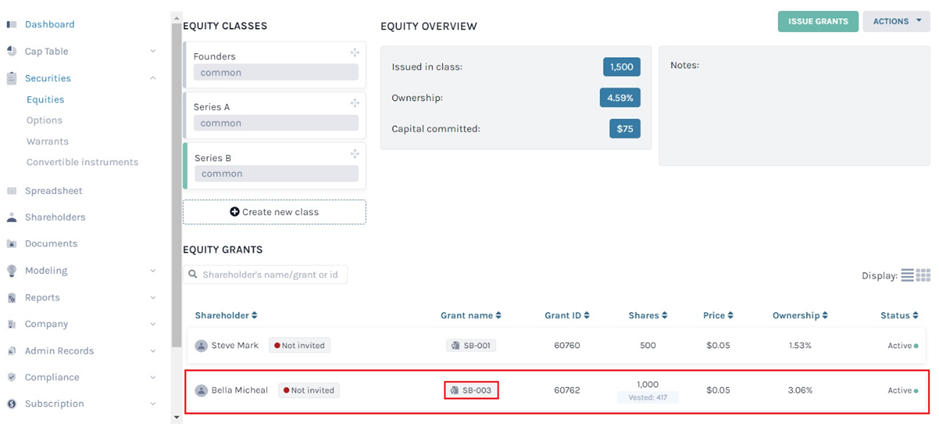939x424 pixels.
Task: Click the Vested: 417 label
Action: click(x=648, y=397)
